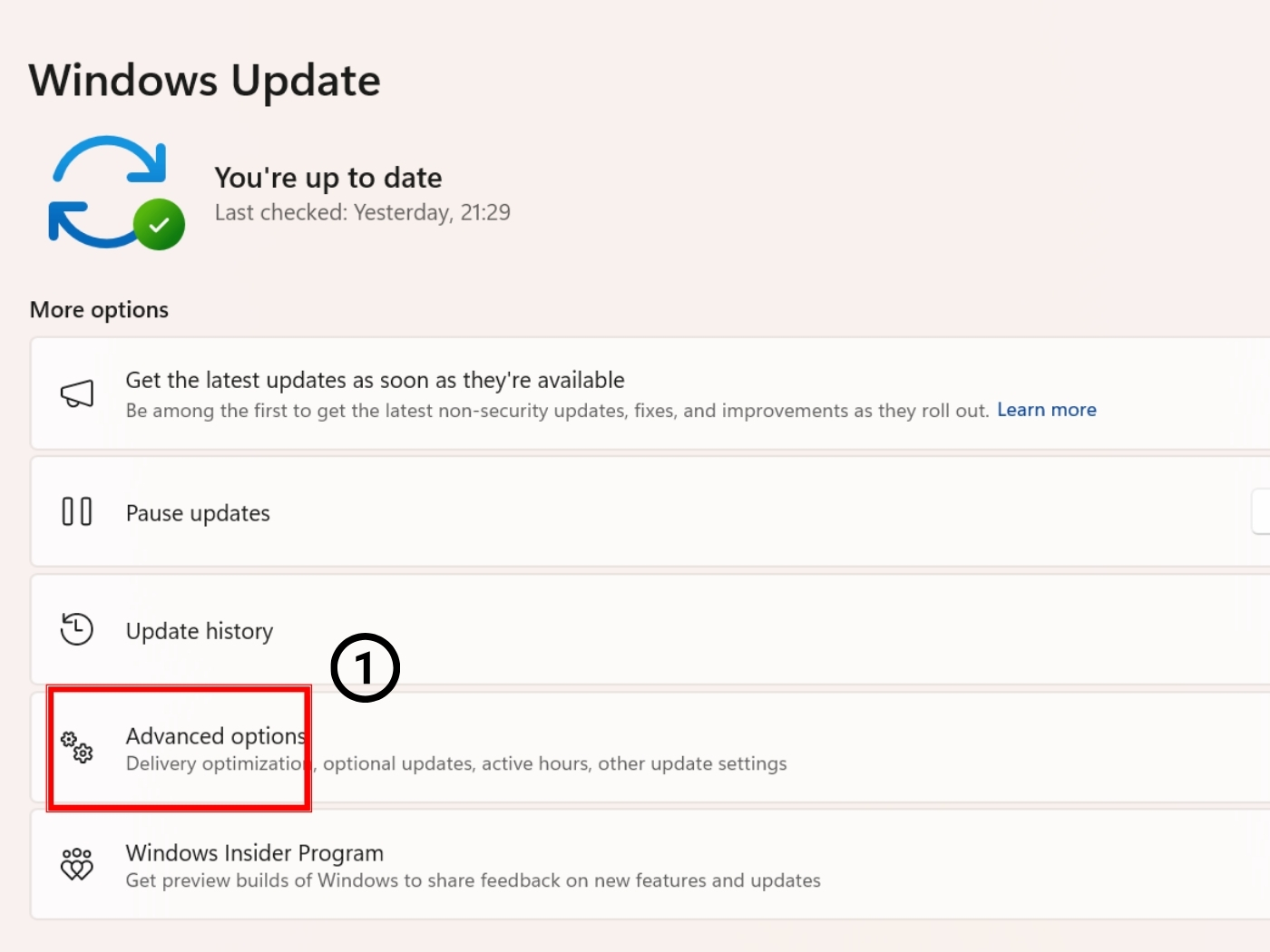Click the megaphone icon for latest updates
The width and height of the screenshot is (1270, 952).
click(77, 393)
